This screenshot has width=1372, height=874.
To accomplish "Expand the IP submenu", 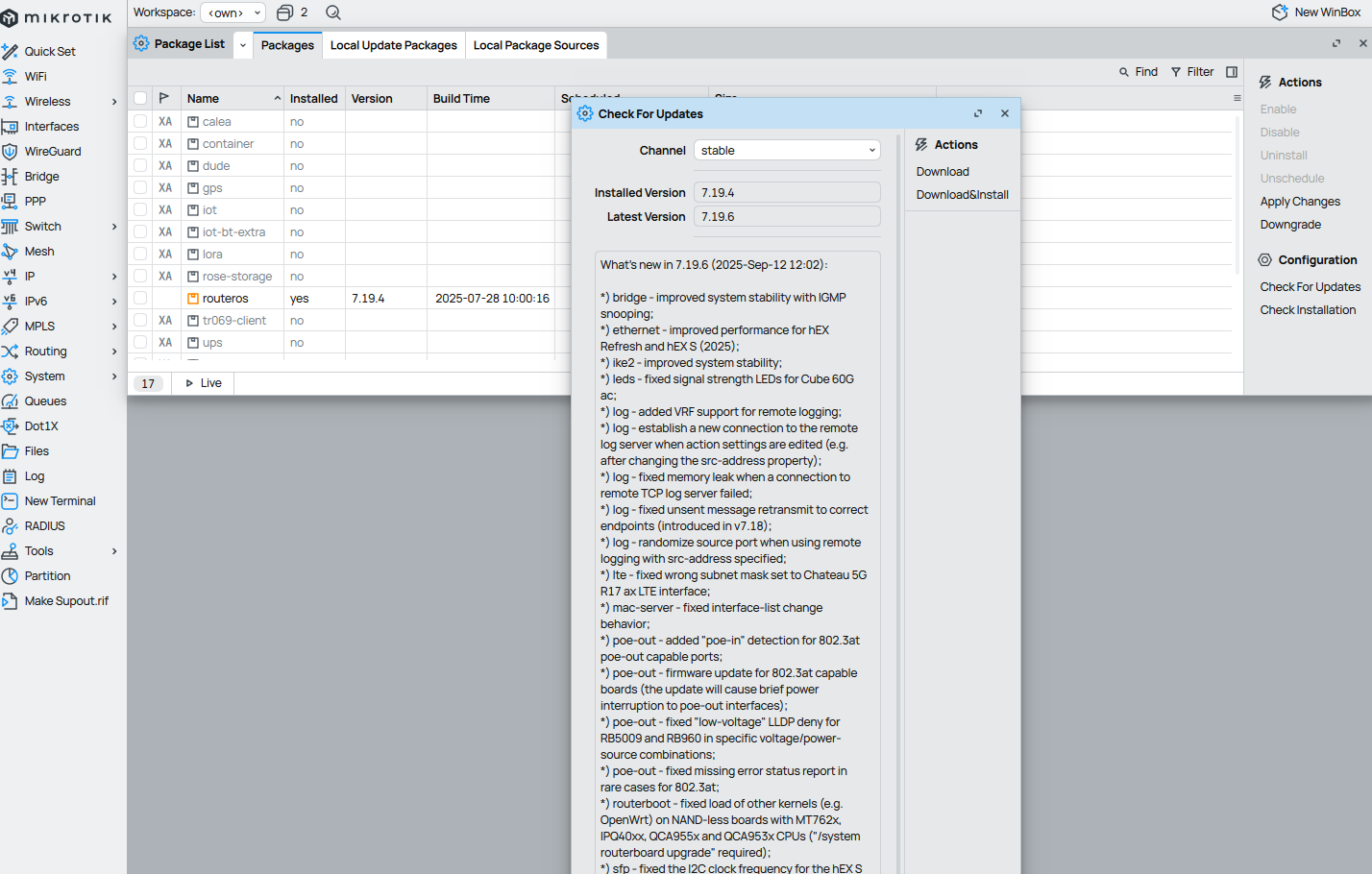I will coord(114,277).
